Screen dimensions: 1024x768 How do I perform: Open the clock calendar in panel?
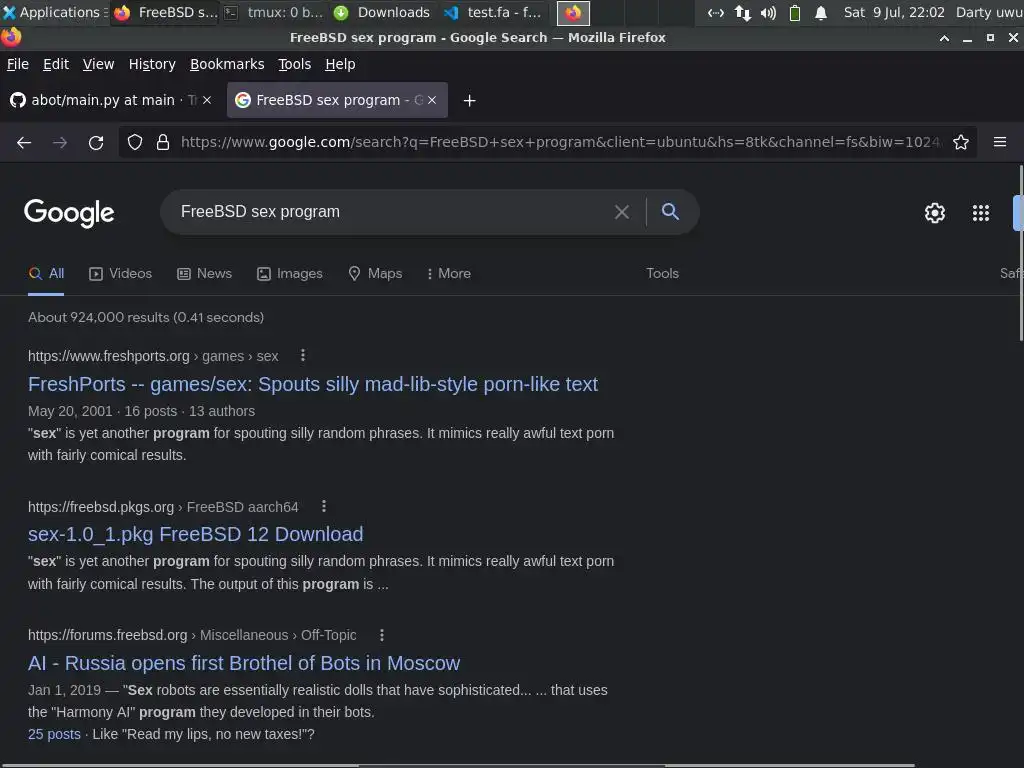click(x=894, y=12)
